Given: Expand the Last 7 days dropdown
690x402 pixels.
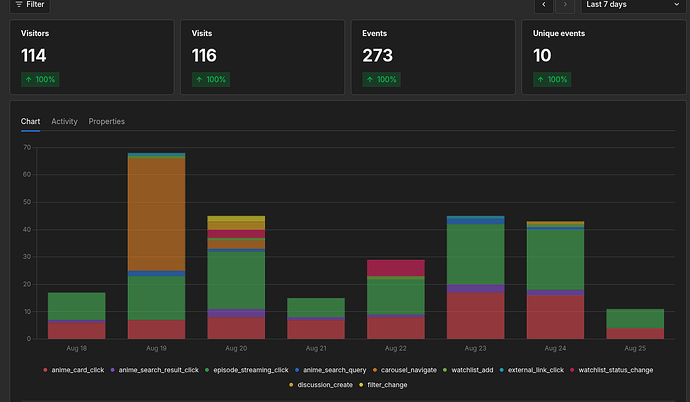Looking at the screenshot, I should click(633, 5).
